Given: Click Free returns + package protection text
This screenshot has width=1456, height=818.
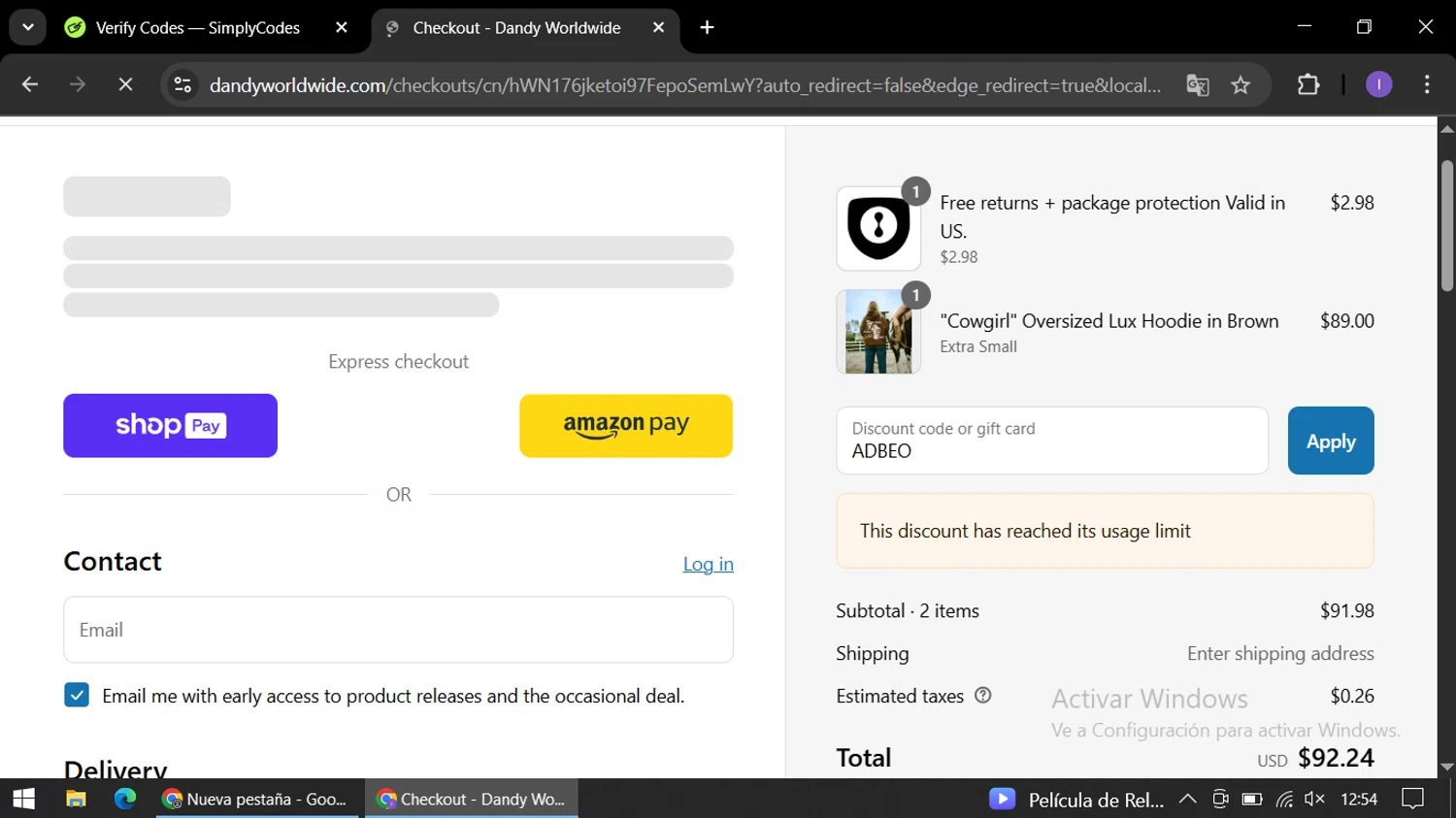Looking at the screenshot, I should click(x=1112, y=216).
